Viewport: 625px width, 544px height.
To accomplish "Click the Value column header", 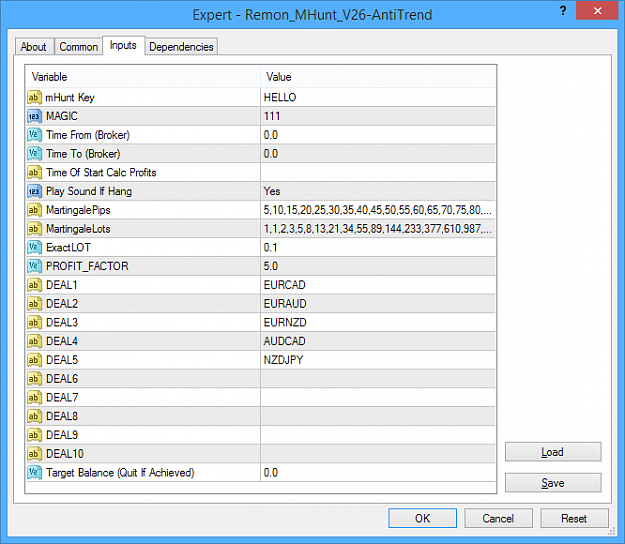I will 378,77.
